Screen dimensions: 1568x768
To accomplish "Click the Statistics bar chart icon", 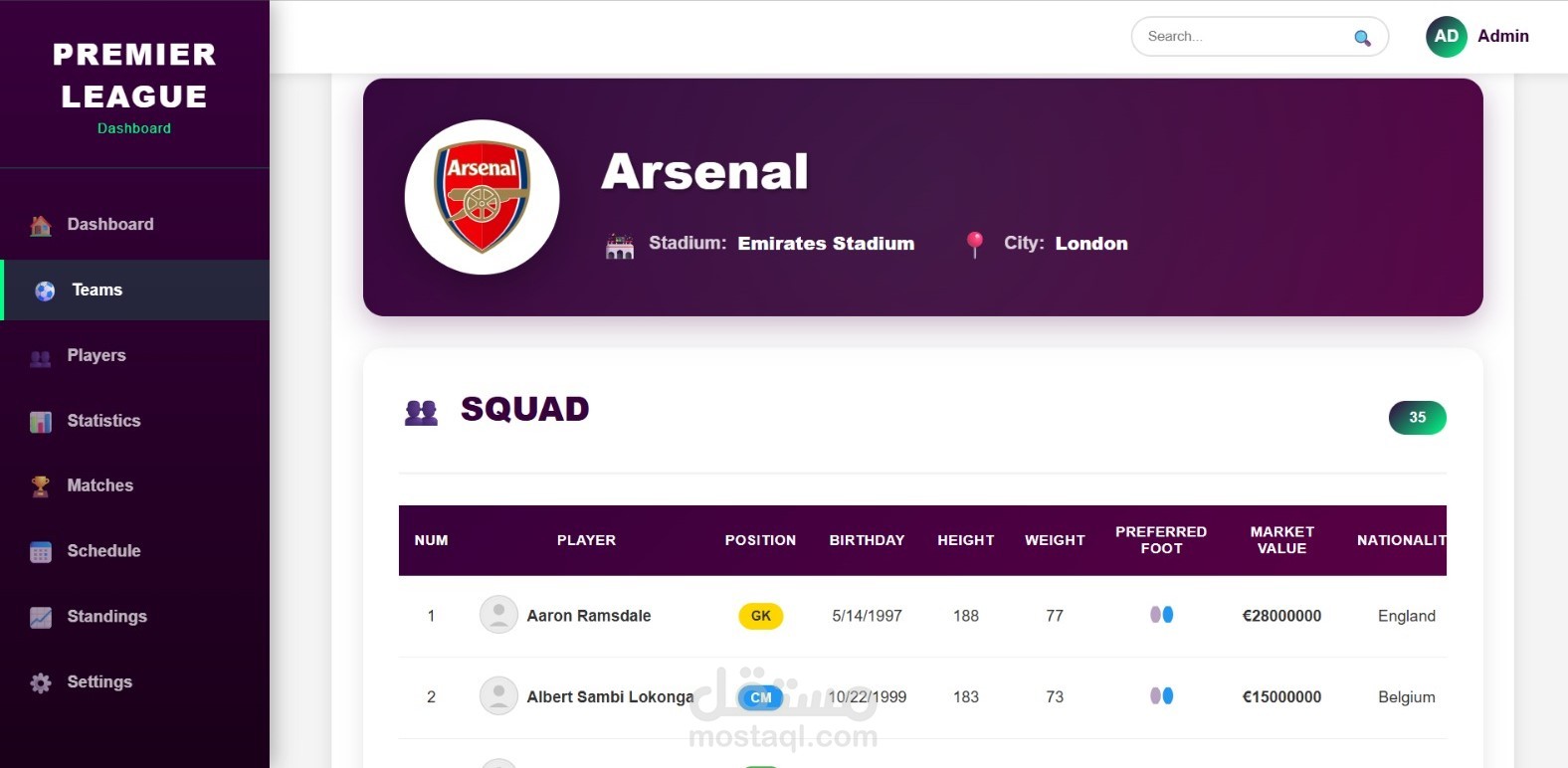I will click(41, 422).
